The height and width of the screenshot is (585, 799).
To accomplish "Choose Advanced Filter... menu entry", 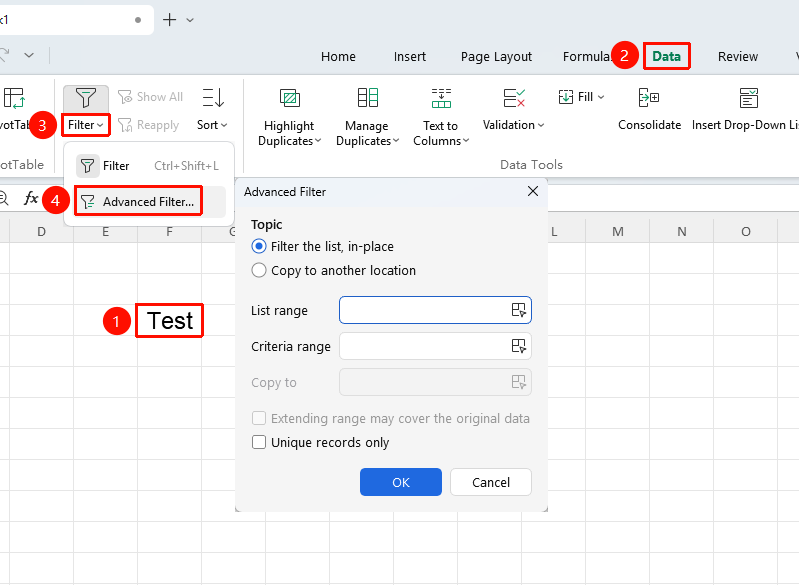I will tap(149, 202).
